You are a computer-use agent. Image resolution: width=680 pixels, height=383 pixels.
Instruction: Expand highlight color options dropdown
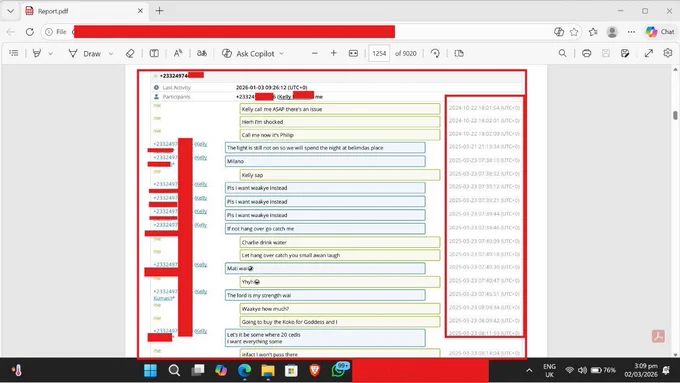click(51, 54)
